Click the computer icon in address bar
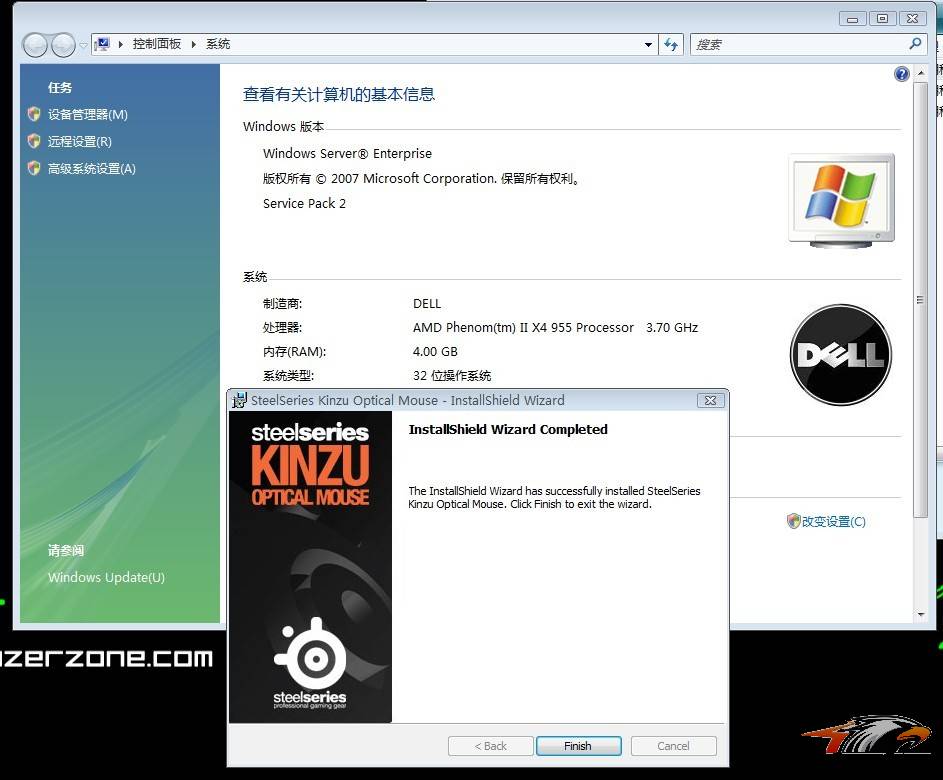Viewport: 943px width, 780px height. pos(102,44)
